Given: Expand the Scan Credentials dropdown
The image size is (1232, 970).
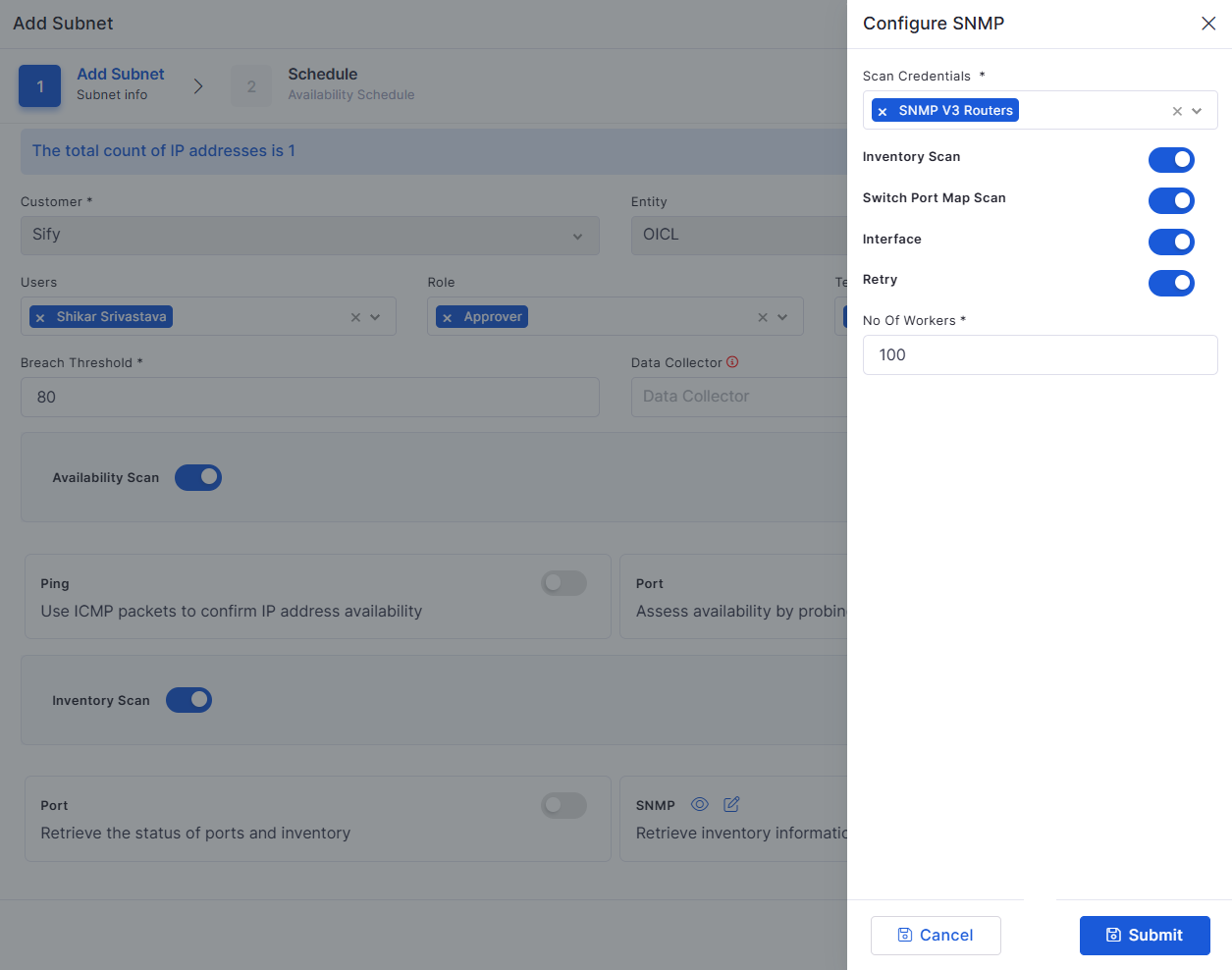Looking at the screenshot, I should 1197,111.
